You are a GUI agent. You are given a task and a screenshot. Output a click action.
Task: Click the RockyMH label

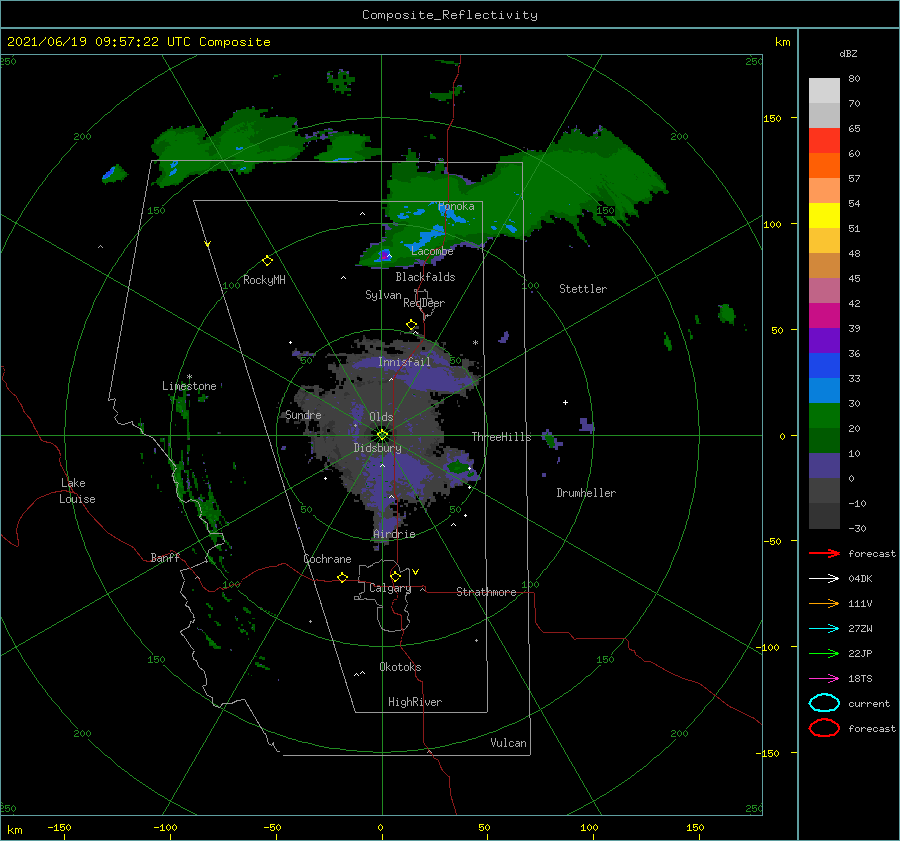(x=264, y=280)
